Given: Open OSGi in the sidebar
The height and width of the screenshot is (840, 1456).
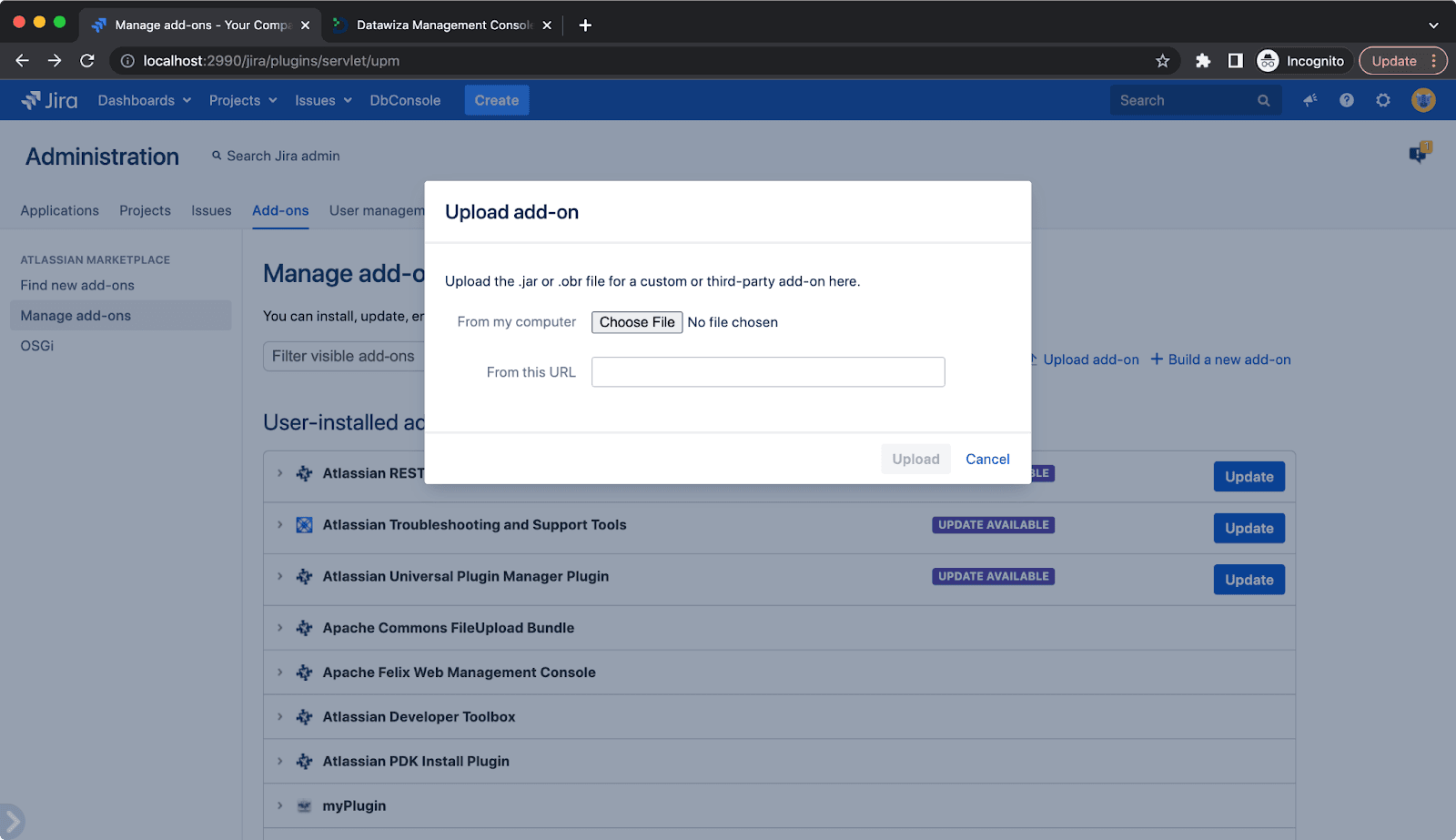Looking at the screenshot, I should pyautogui.click(x=37, y=346).
